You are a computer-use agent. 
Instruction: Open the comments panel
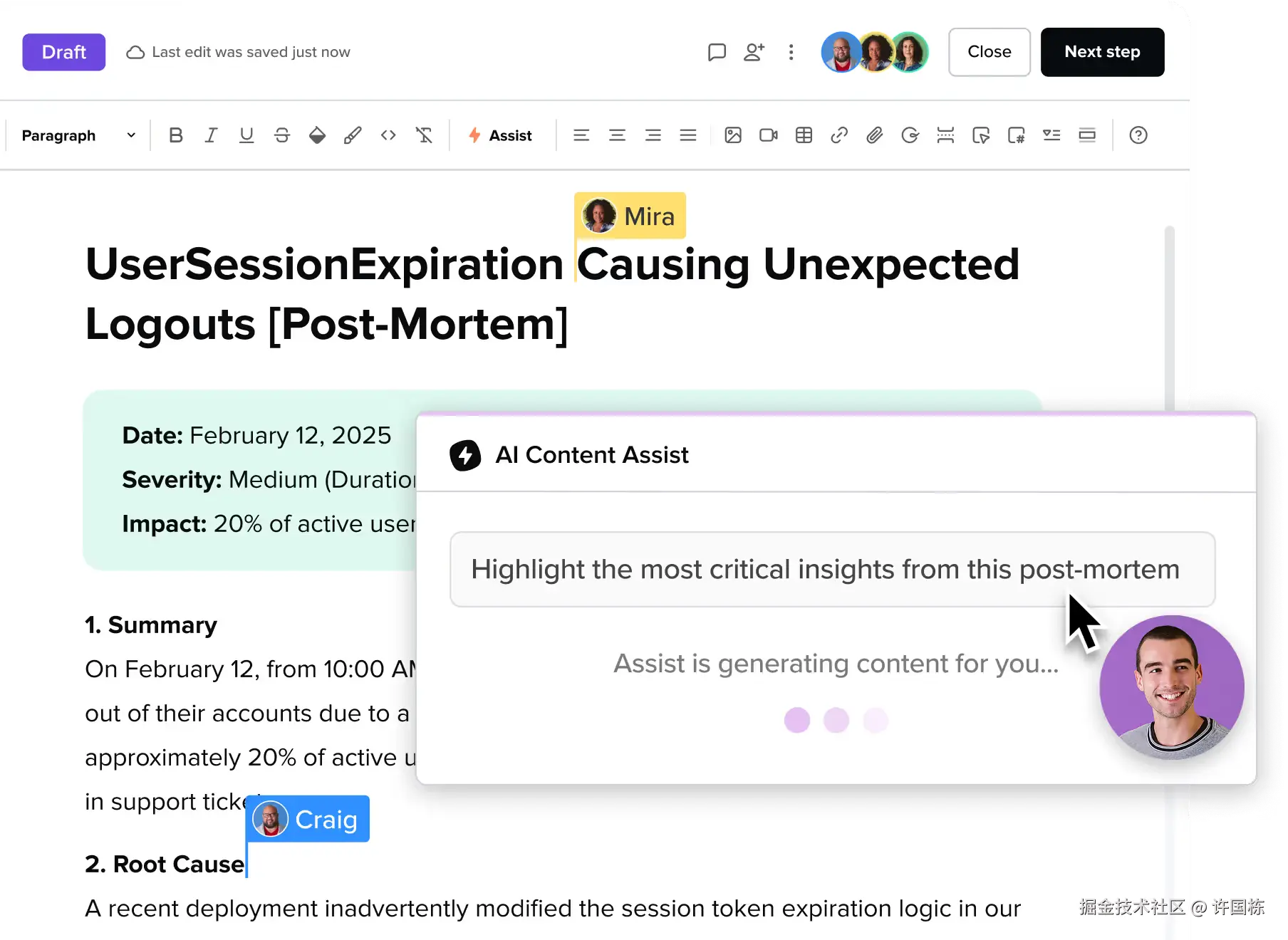(x=717, y=52)
